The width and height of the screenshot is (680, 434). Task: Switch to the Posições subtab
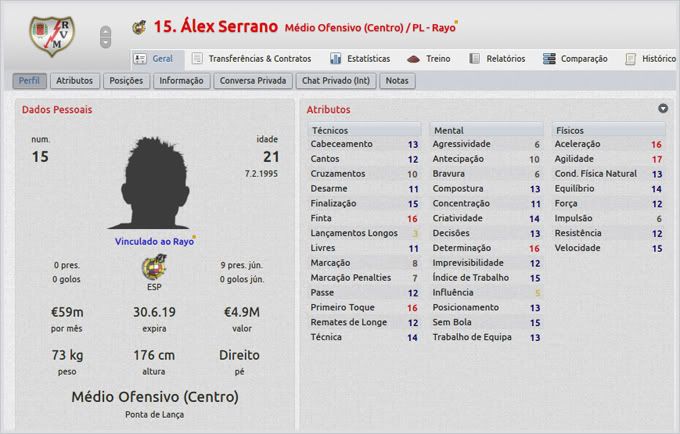[x=126, y=80]
